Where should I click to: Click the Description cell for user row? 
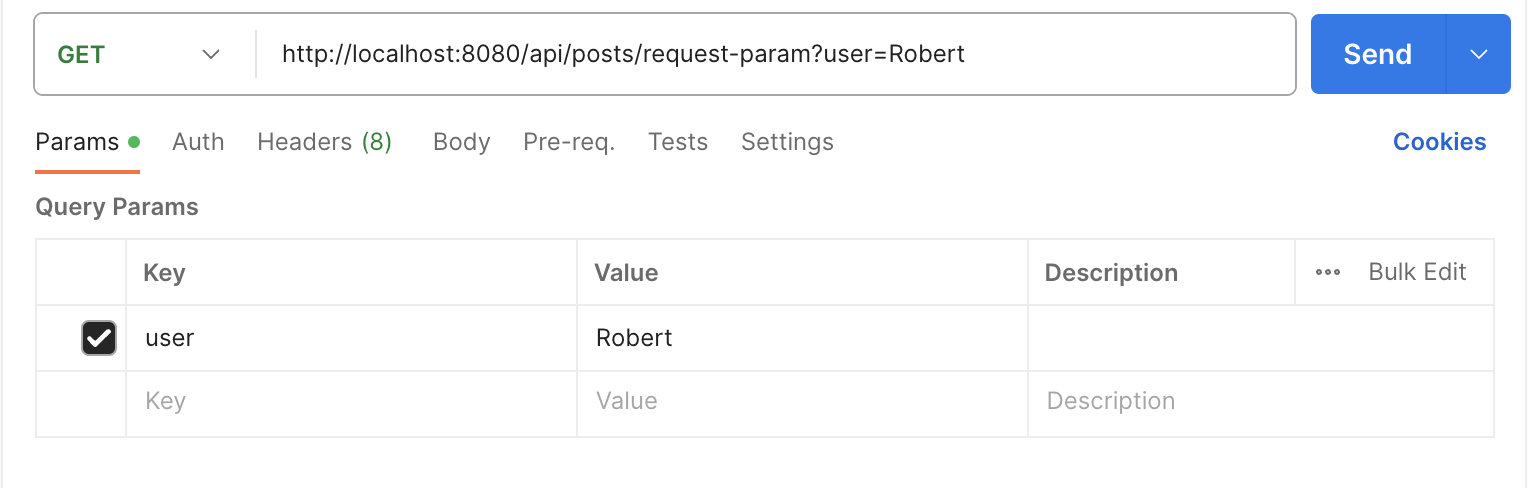[1260, 338]
